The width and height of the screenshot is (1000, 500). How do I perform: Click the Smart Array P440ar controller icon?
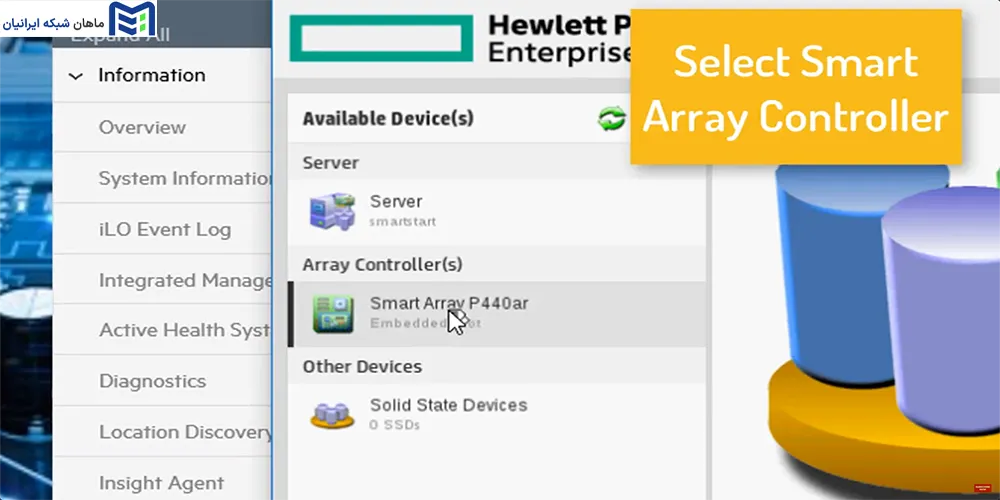tap(333, 314)
